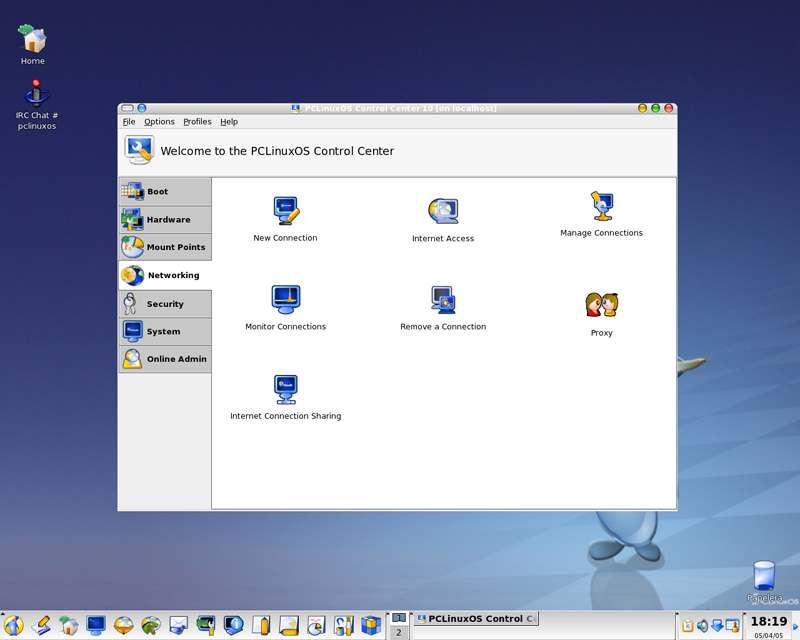Launch the presentation slide taskbar icon
The width and height of the screenshot is (800, 640).
click(x=289, y=625)
